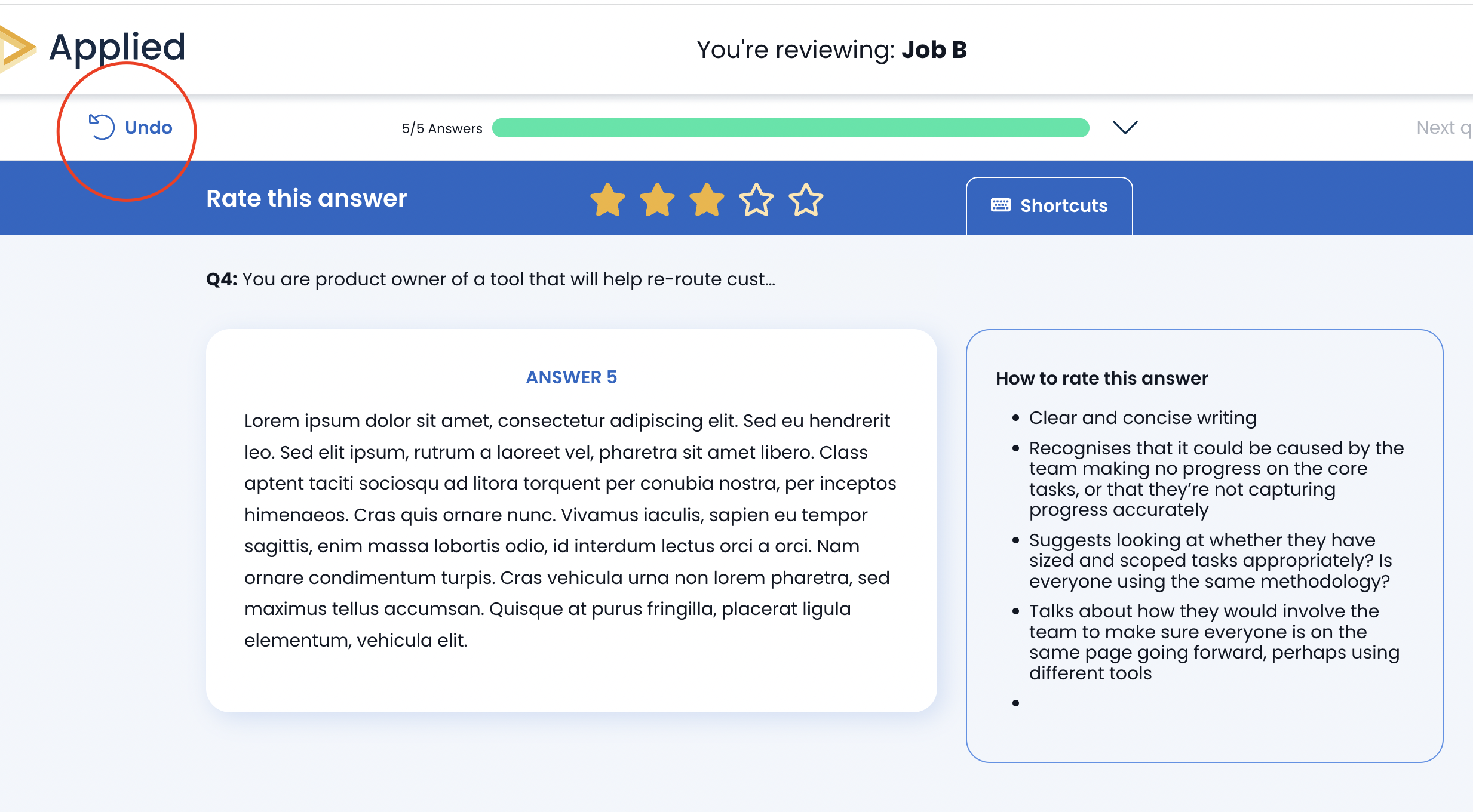The height and width of the screenshot is (812, 1473).
Task: Click the keyboard icon beside Shortcuts
Action: point(1001,205)
